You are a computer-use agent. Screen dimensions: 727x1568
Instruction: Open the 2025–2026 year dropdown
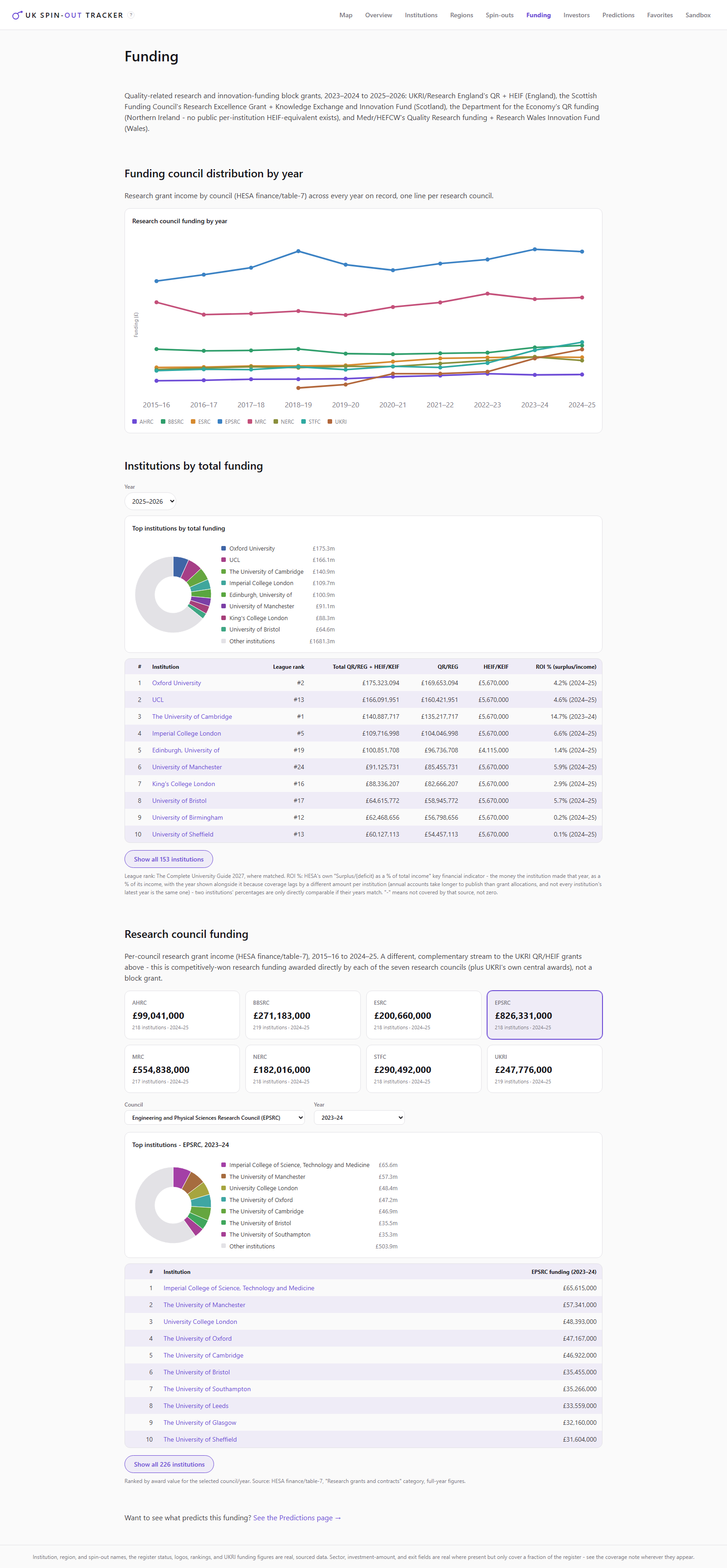click(x=150, y=501)
